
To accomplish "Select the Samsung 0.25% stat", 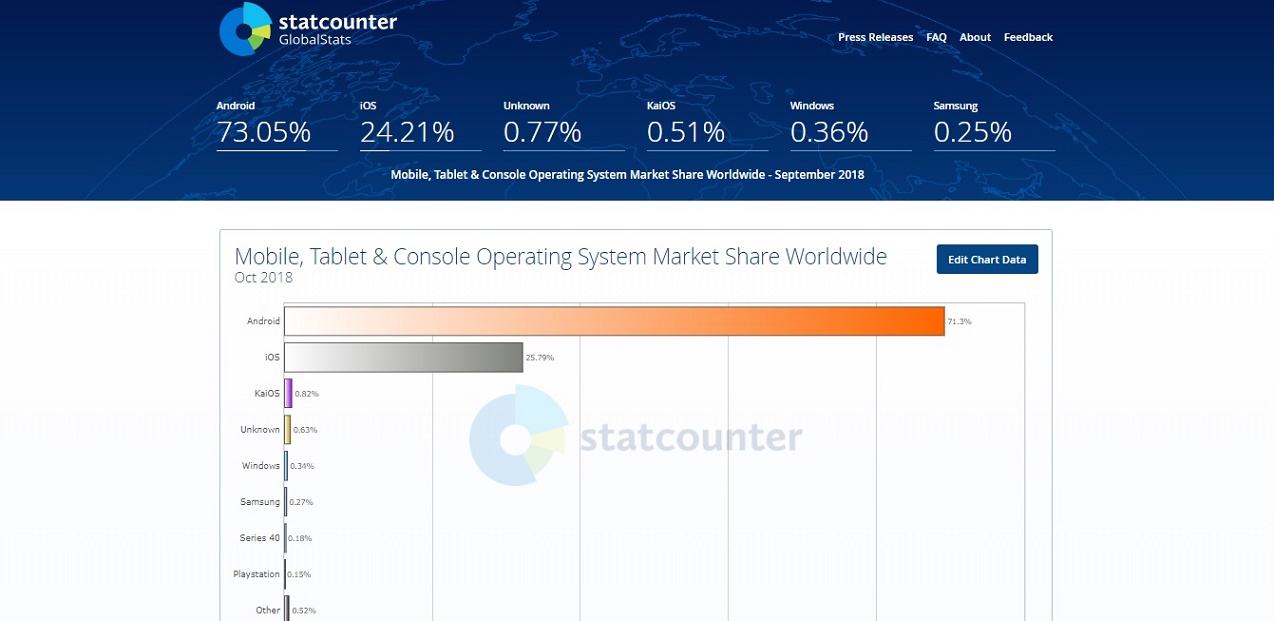I will [x=994, y=124].
